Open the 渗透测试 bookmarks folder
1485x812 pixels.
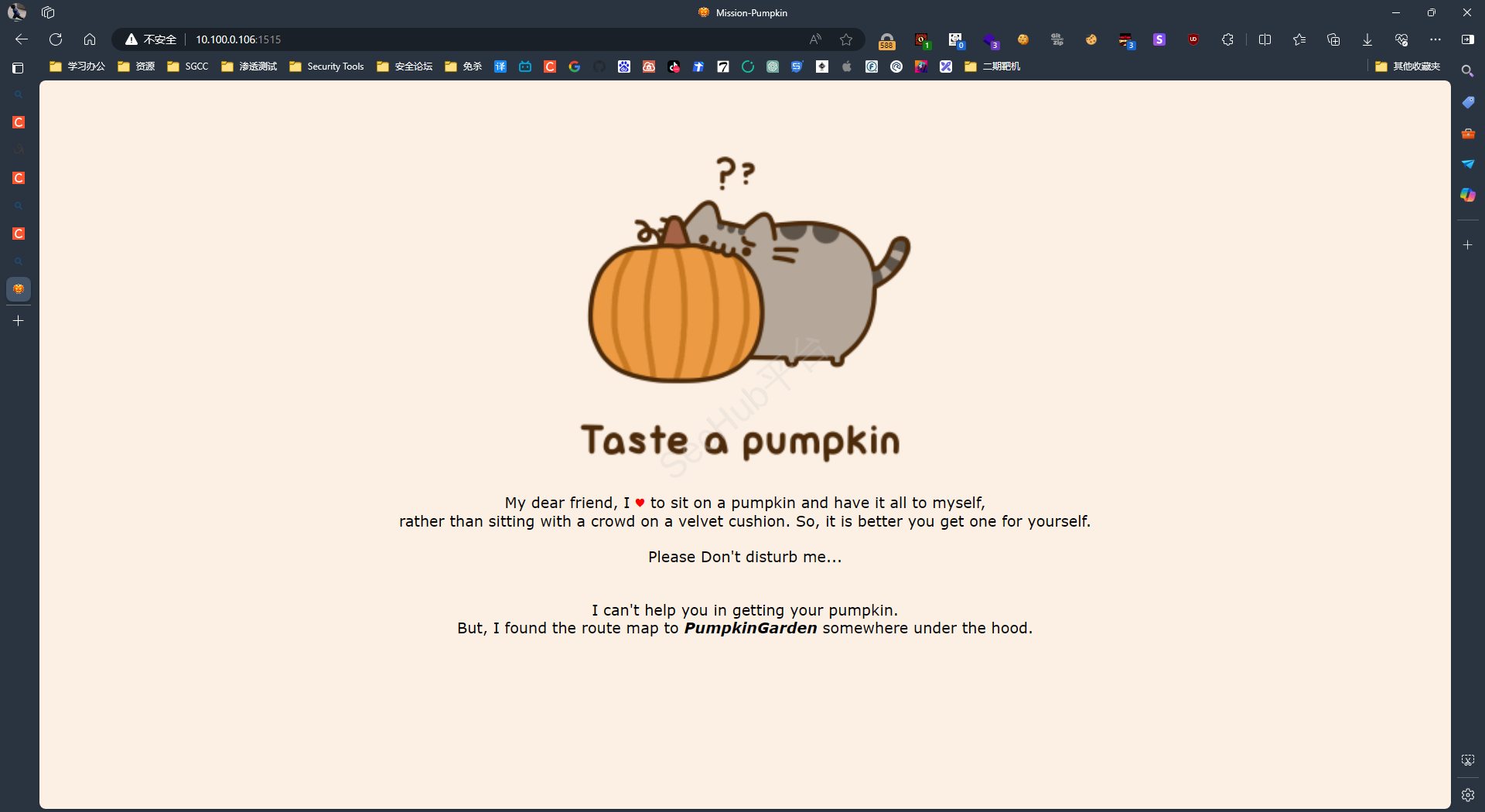[249, 67]
